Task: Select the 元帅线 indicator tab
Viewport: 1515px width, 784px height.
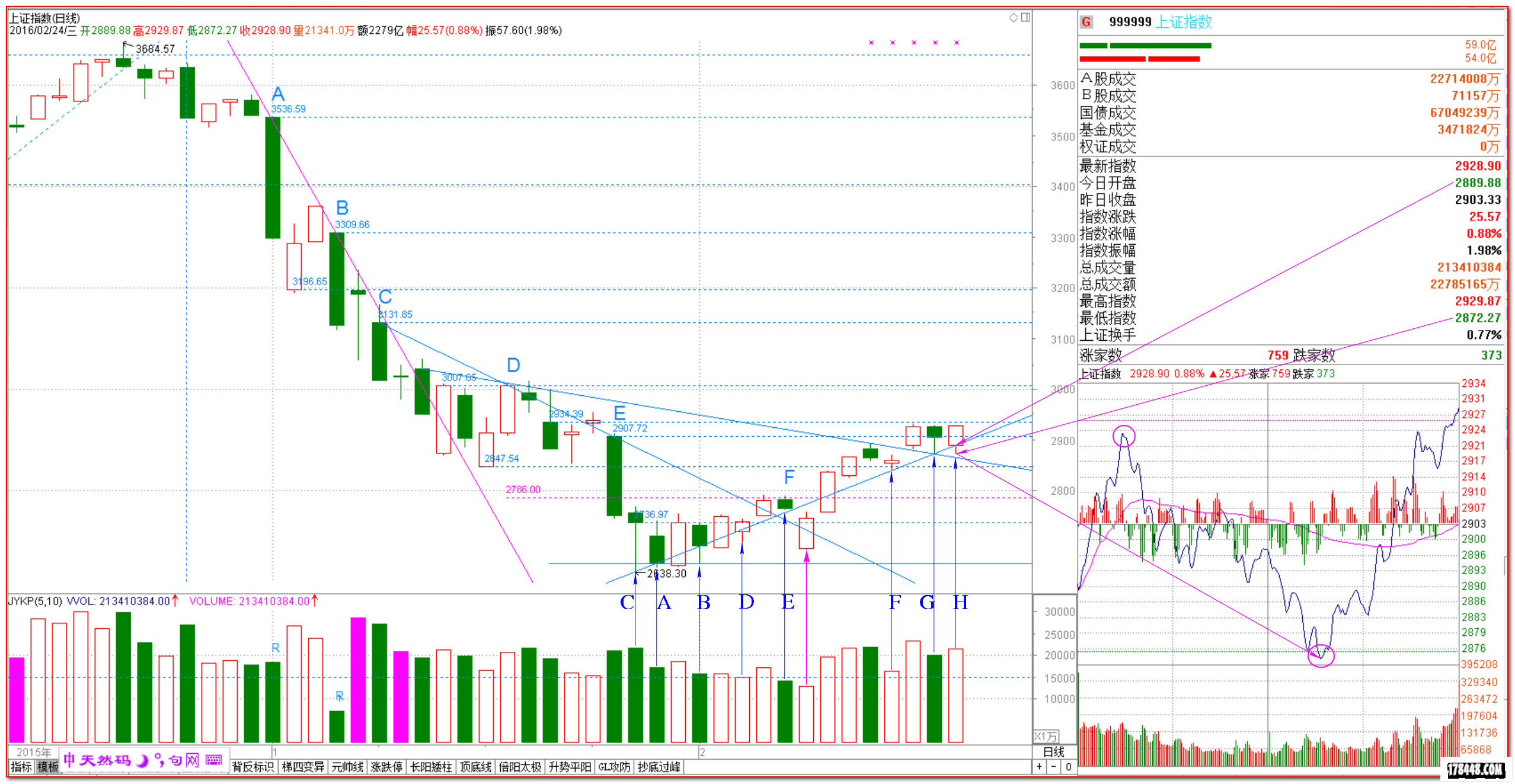Action: point(347,767)
